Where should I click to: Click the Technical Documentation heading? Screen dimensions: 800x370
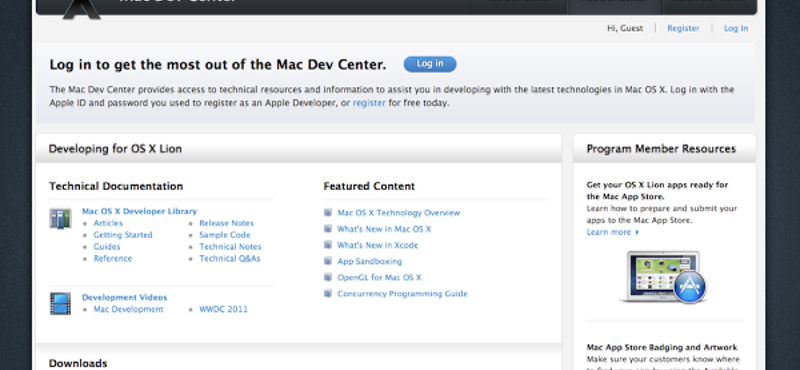point(116,186)
